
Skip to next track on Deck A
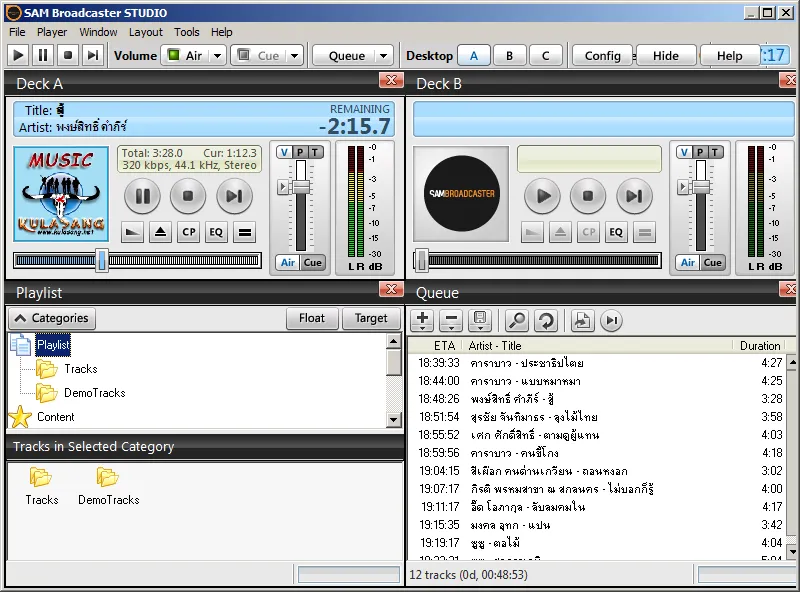point(234,196)
